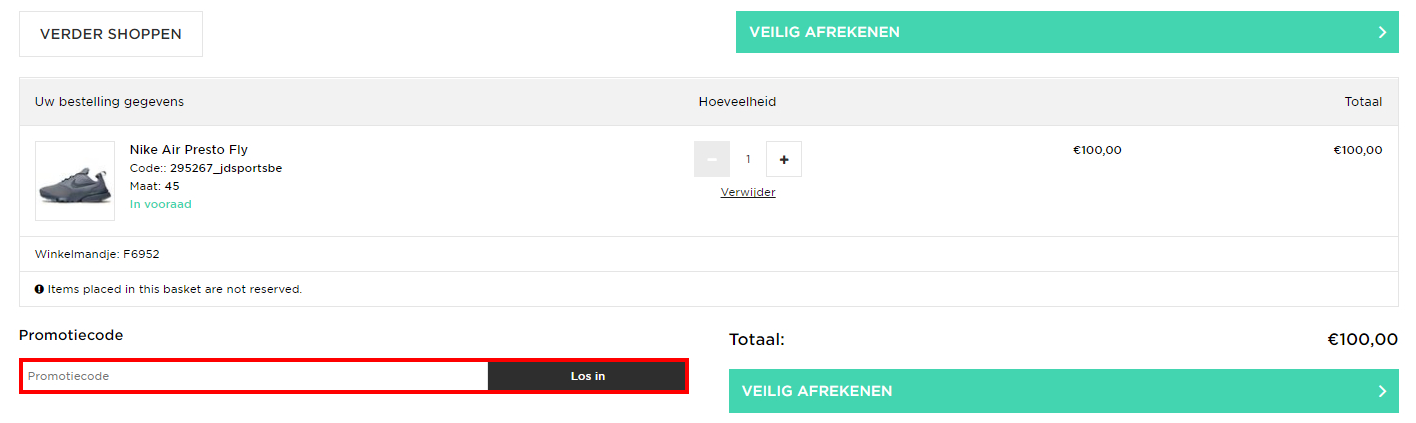This screenshot has height=423, width=1416.
Task: Click the Winkelmandje F6952 basket reference
Action: (x=97, y=254)
